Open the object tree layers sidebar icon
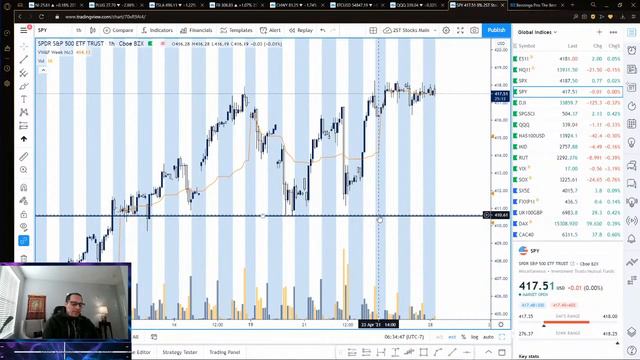This screenshot has width=640, height=360. [x=631, y=332]
